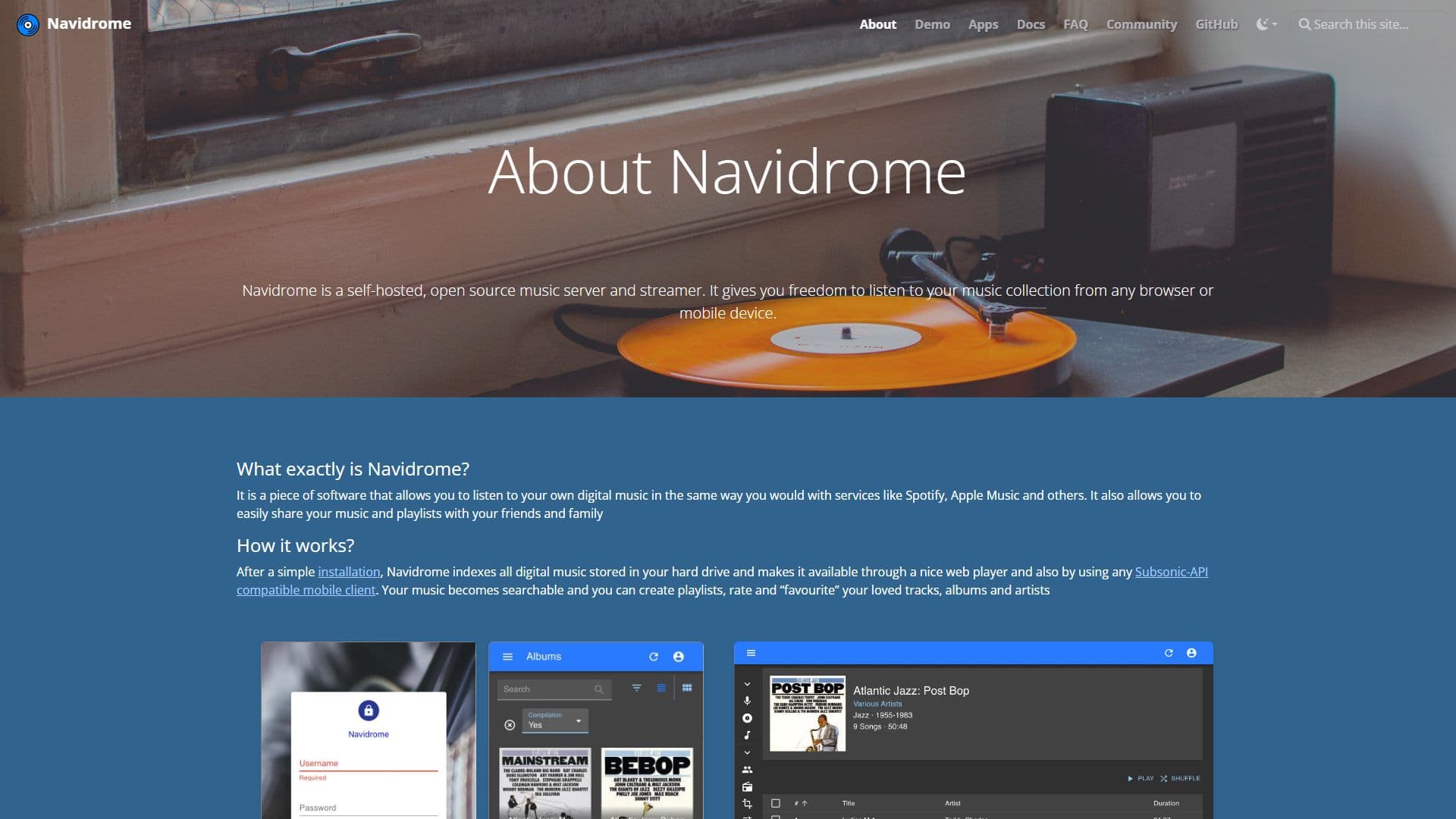Open the Demo nav item
Viewport: 1456px width, 819px height.
tap(932, 24)
